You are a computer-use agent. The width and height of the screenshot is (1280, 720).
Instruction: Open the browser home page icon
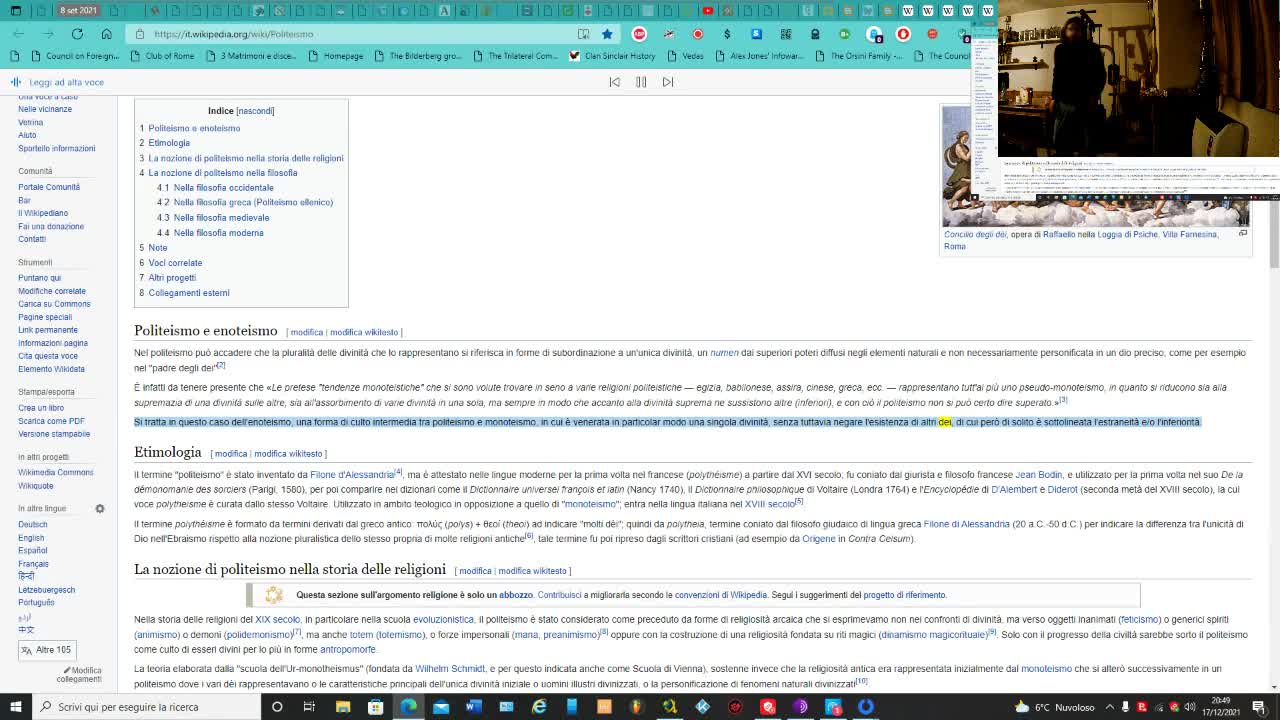(106, 34)
